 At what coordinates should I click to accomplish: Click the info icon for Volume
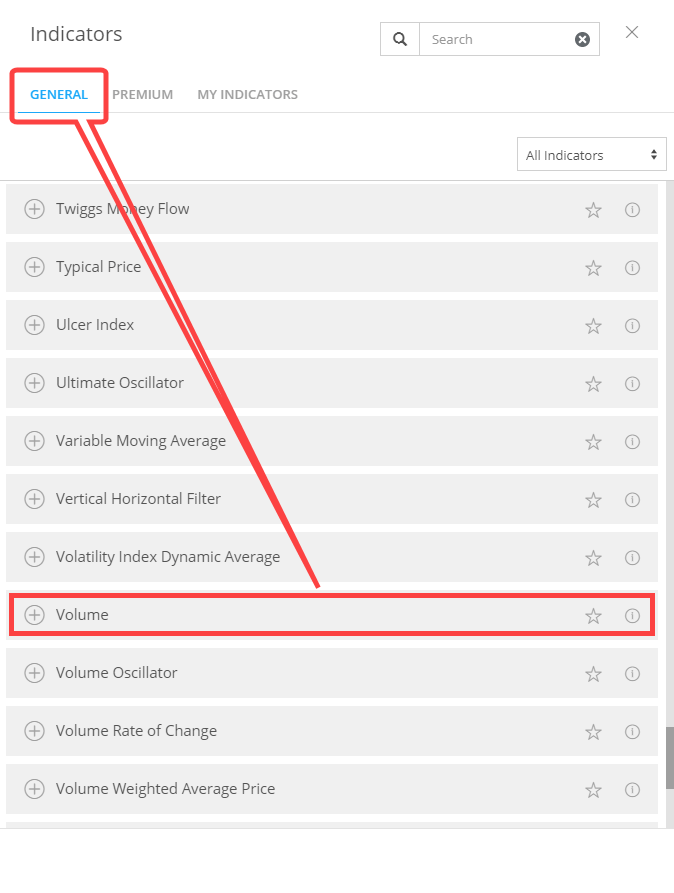click(632, 615)
